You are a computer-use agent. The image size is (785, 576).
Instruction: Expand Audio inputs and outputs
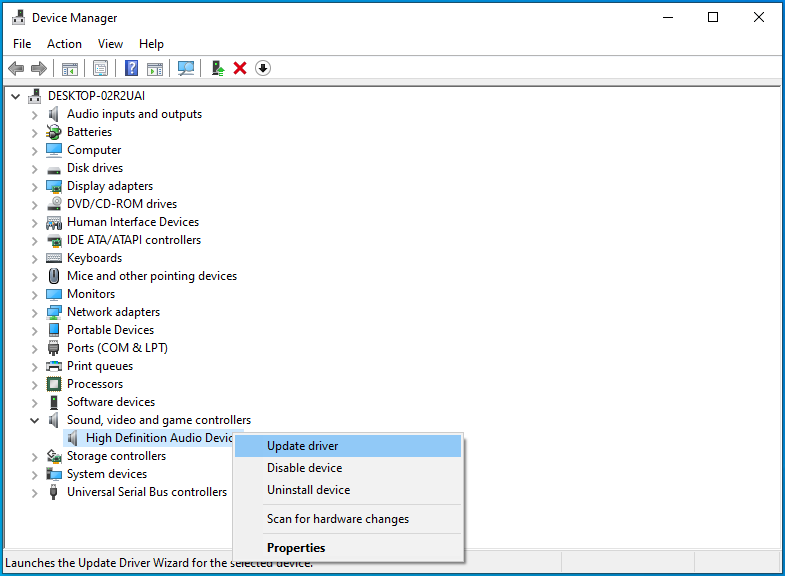coord(34,115)
